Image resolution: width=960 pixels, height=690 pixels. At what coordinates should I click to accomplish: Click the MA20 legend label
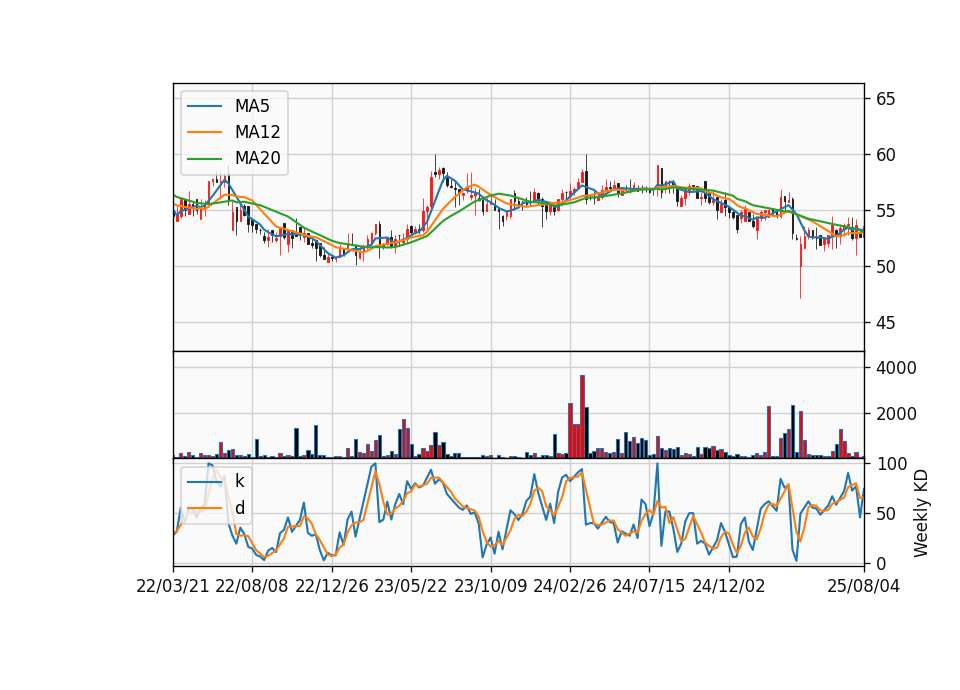[x=257, y=158]
